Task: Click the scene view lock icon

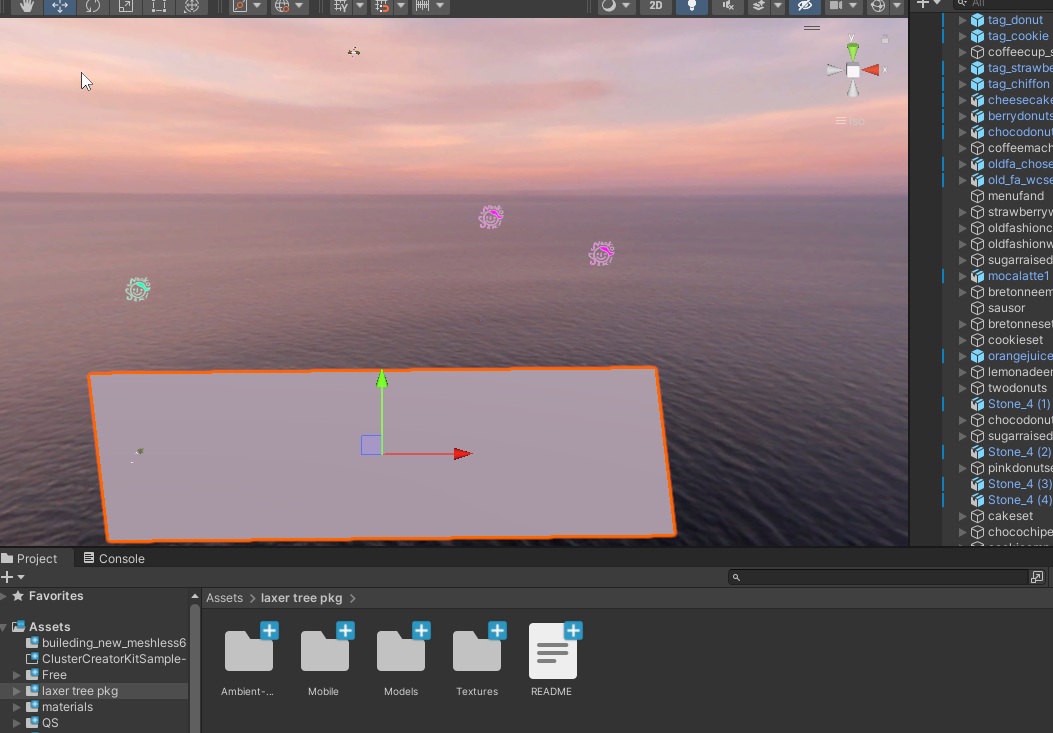Action: (885, 40)
